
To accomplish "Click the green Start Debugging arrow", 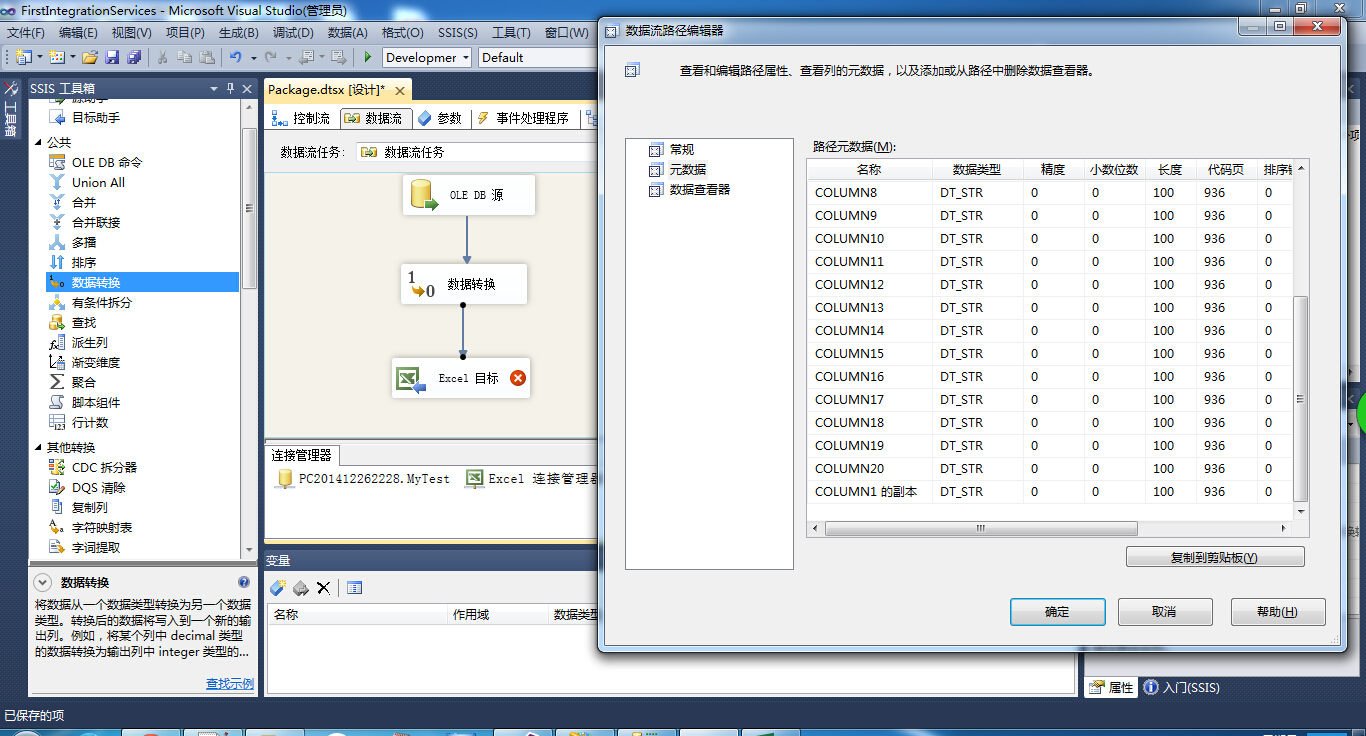I will click(x=368, y=57).
